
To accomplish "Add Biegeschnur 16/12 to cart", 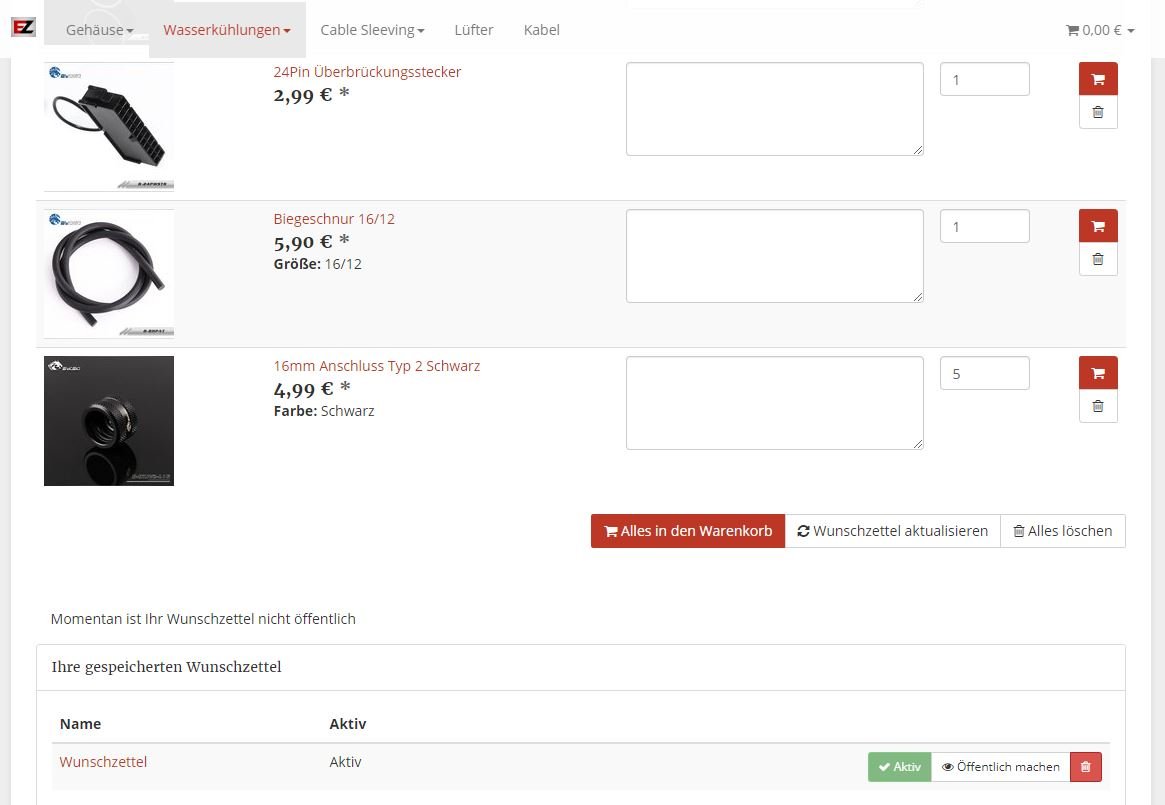I will (x=1098, y=226).
